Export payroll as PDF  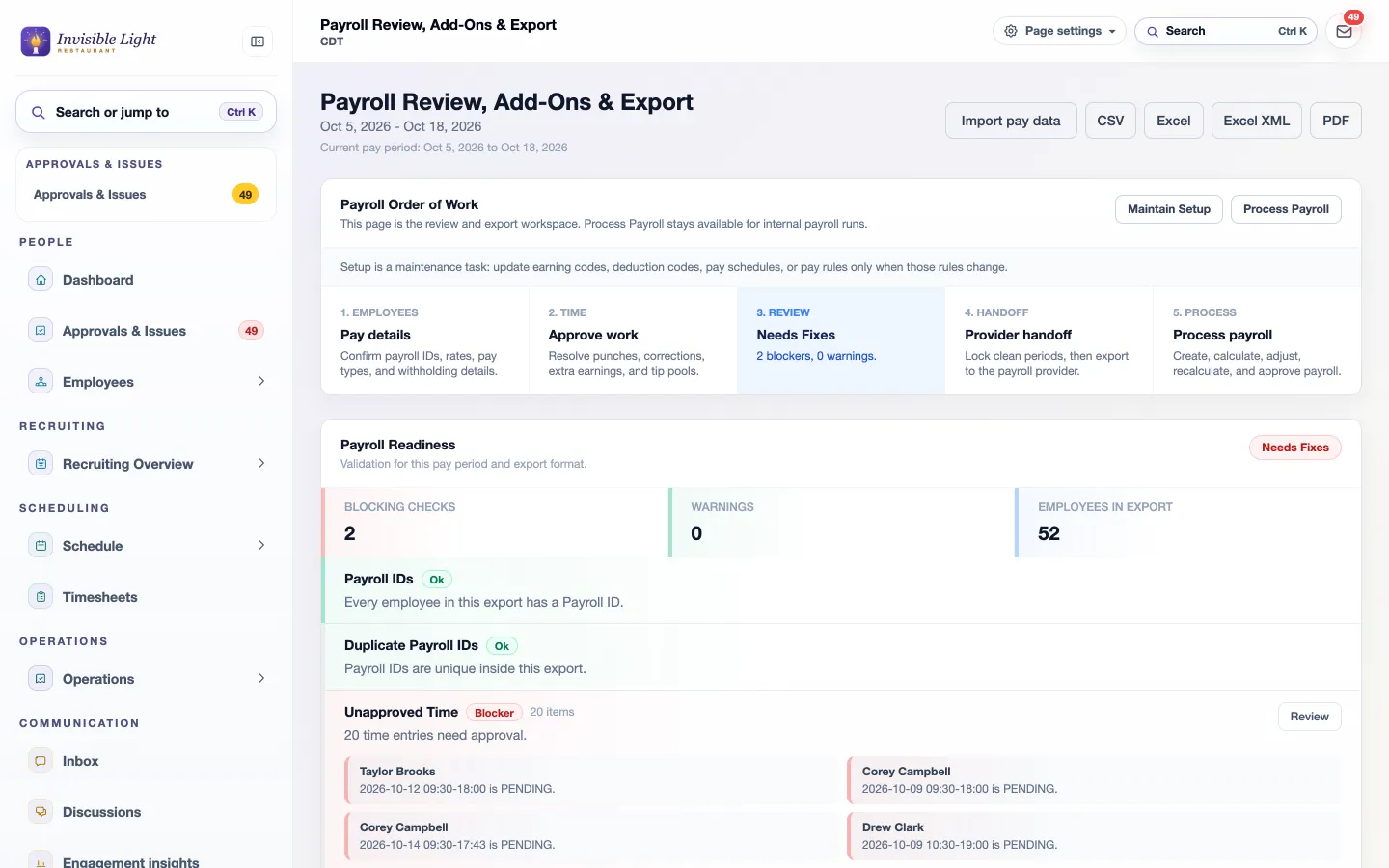pos(1336,121)
